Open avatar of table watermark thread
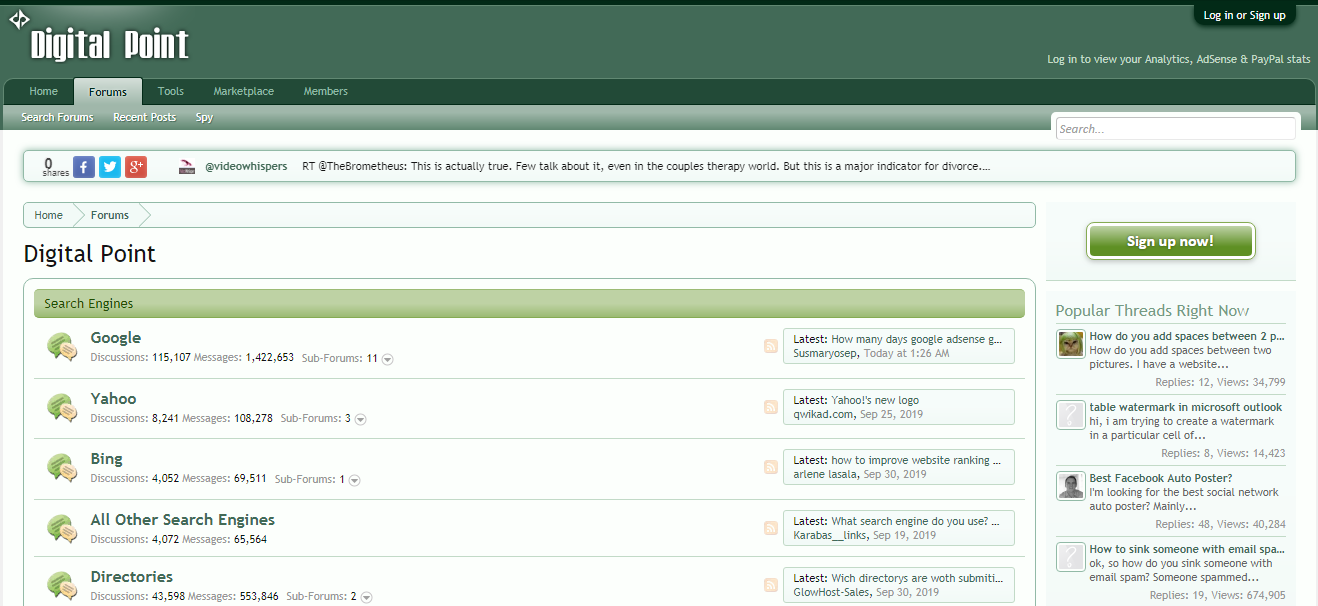 click(1071, 414)
